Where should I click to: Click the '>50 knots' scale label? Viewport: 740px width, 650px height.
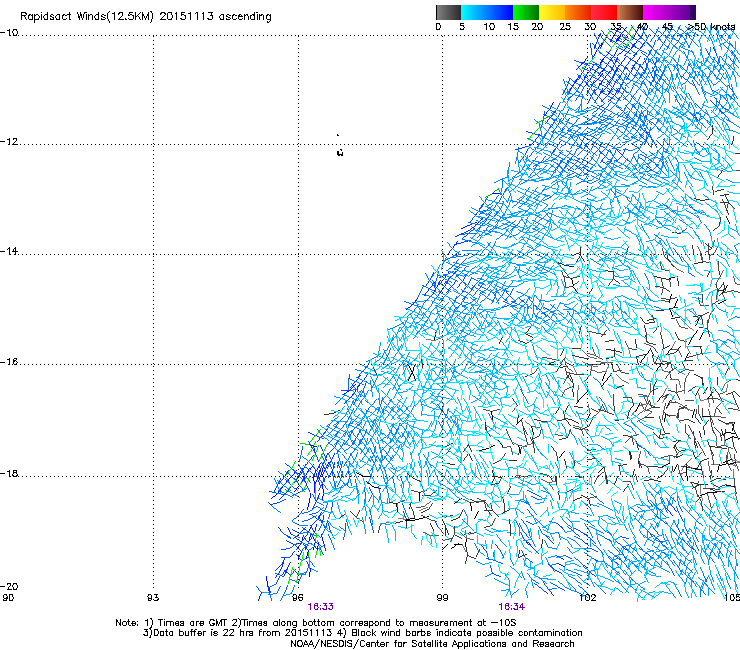point(711,27)
